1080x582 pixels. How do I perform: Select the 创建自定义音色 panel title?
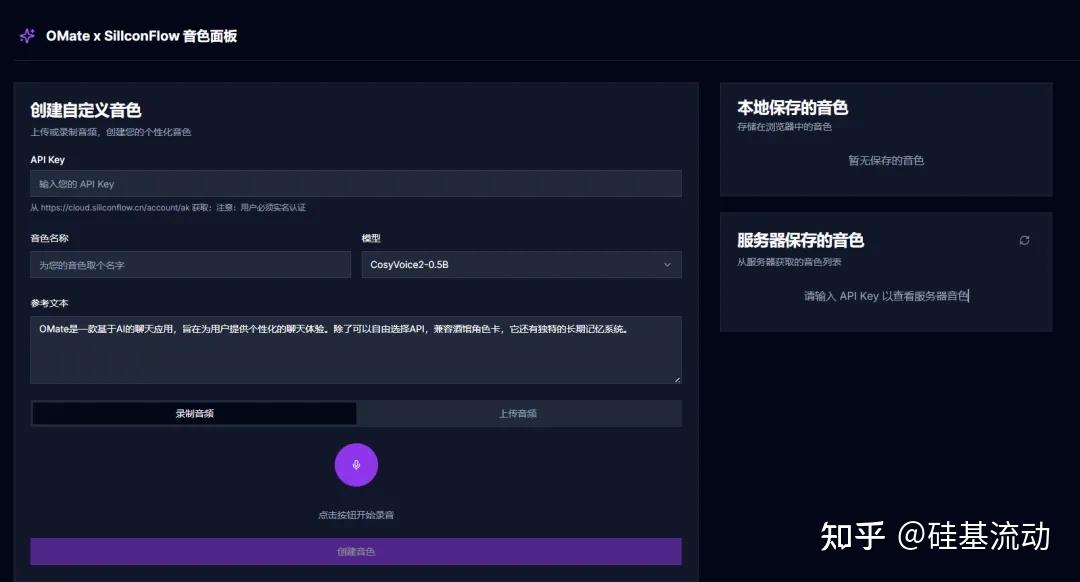87,111
